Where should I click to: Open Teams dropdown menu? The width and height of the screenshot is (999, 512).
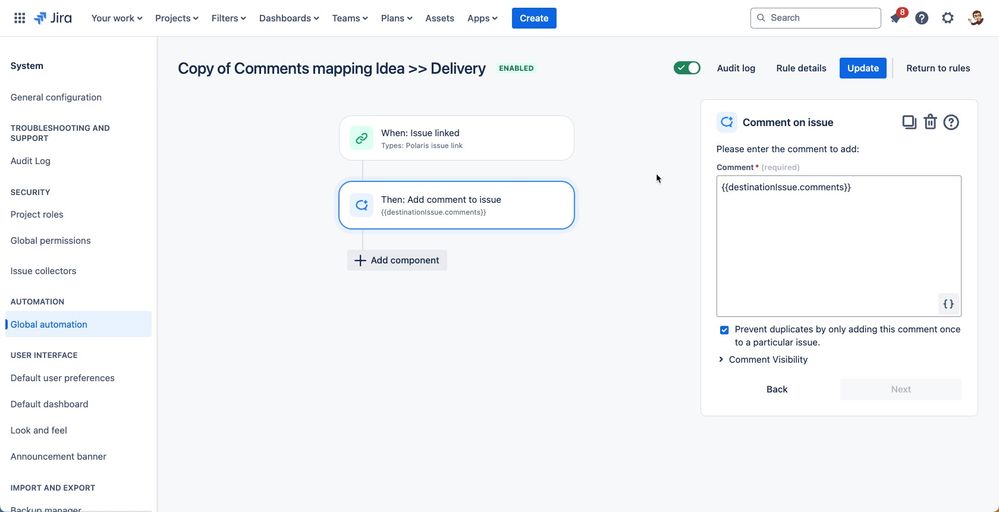coord(350,18)
